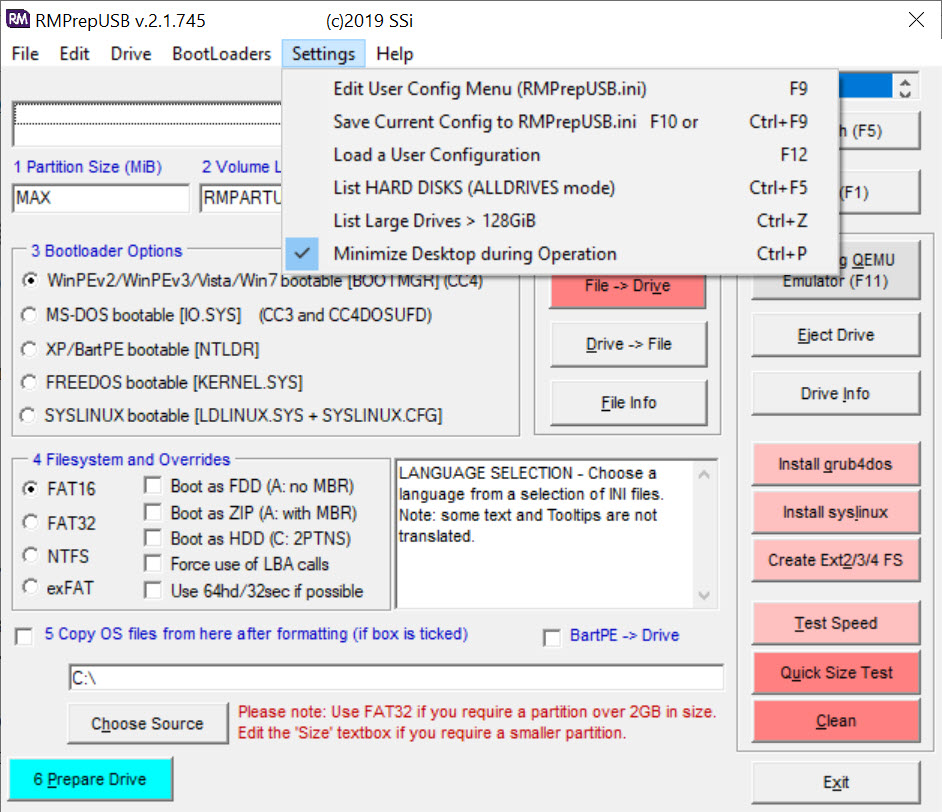Select XP/BartPE bootable [NTLDR] option
The image size is (942, 812).
(29, 349)
